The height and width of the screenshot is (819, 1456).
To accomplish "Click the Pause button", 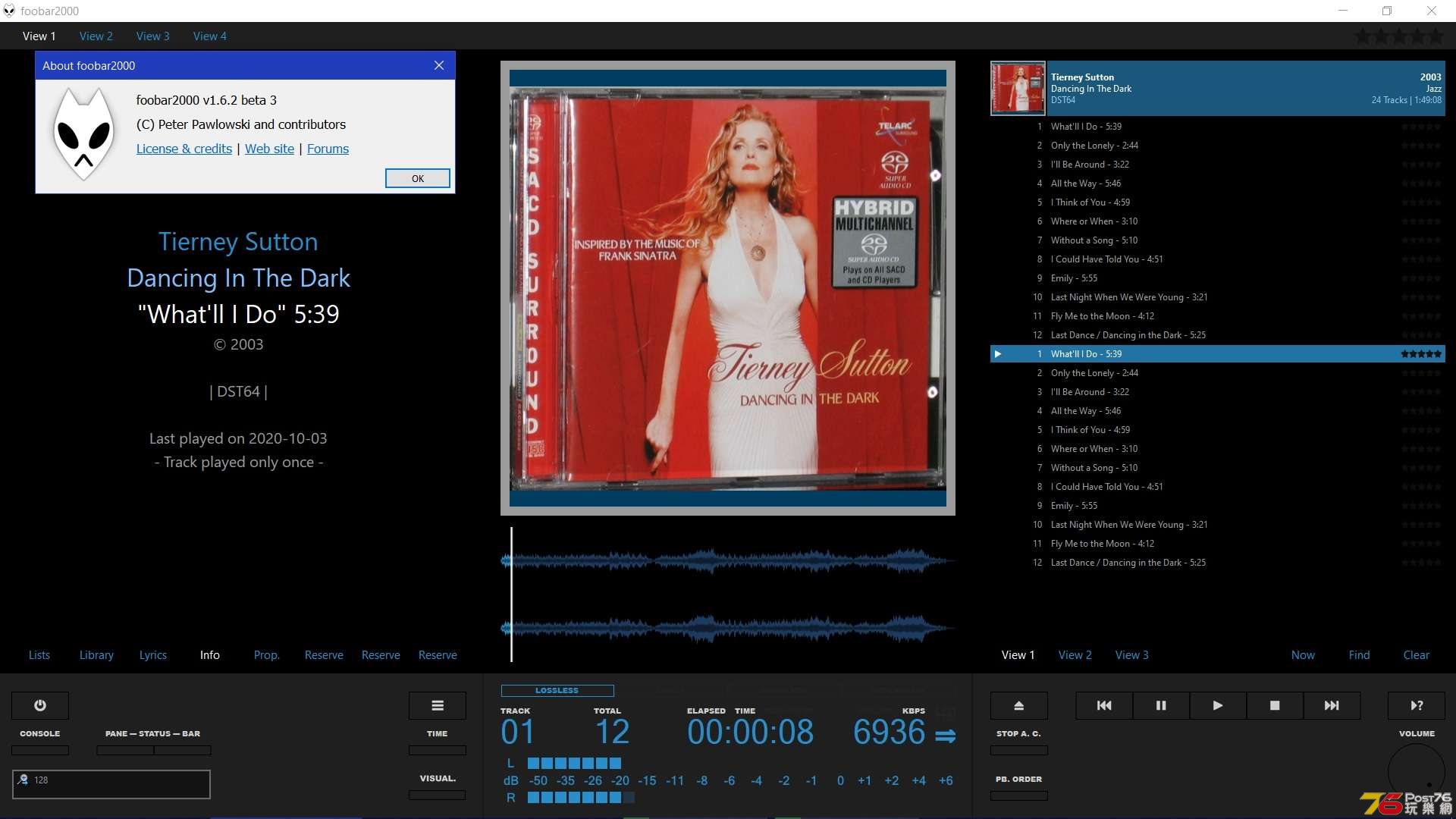I will tap(1160, 705).
